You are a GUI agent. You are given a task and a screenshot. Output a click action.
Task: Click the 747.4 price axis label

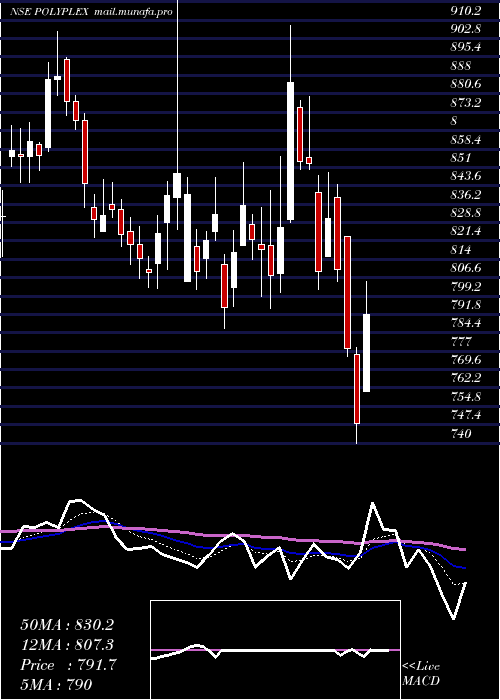[466, 415]
